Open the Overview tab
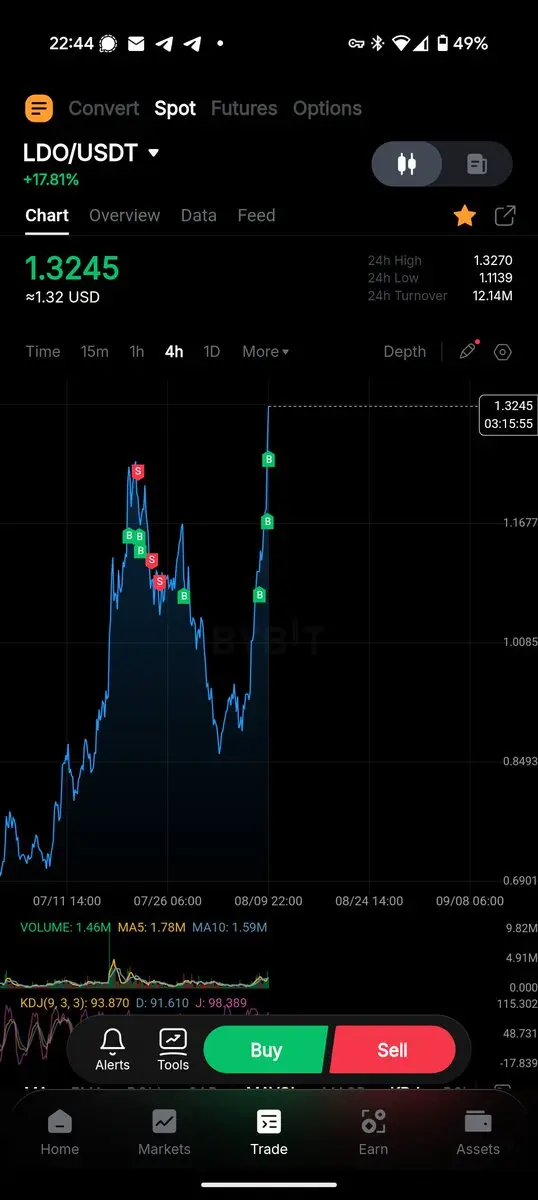This screenshot has height=1200, width=538. 124,215
